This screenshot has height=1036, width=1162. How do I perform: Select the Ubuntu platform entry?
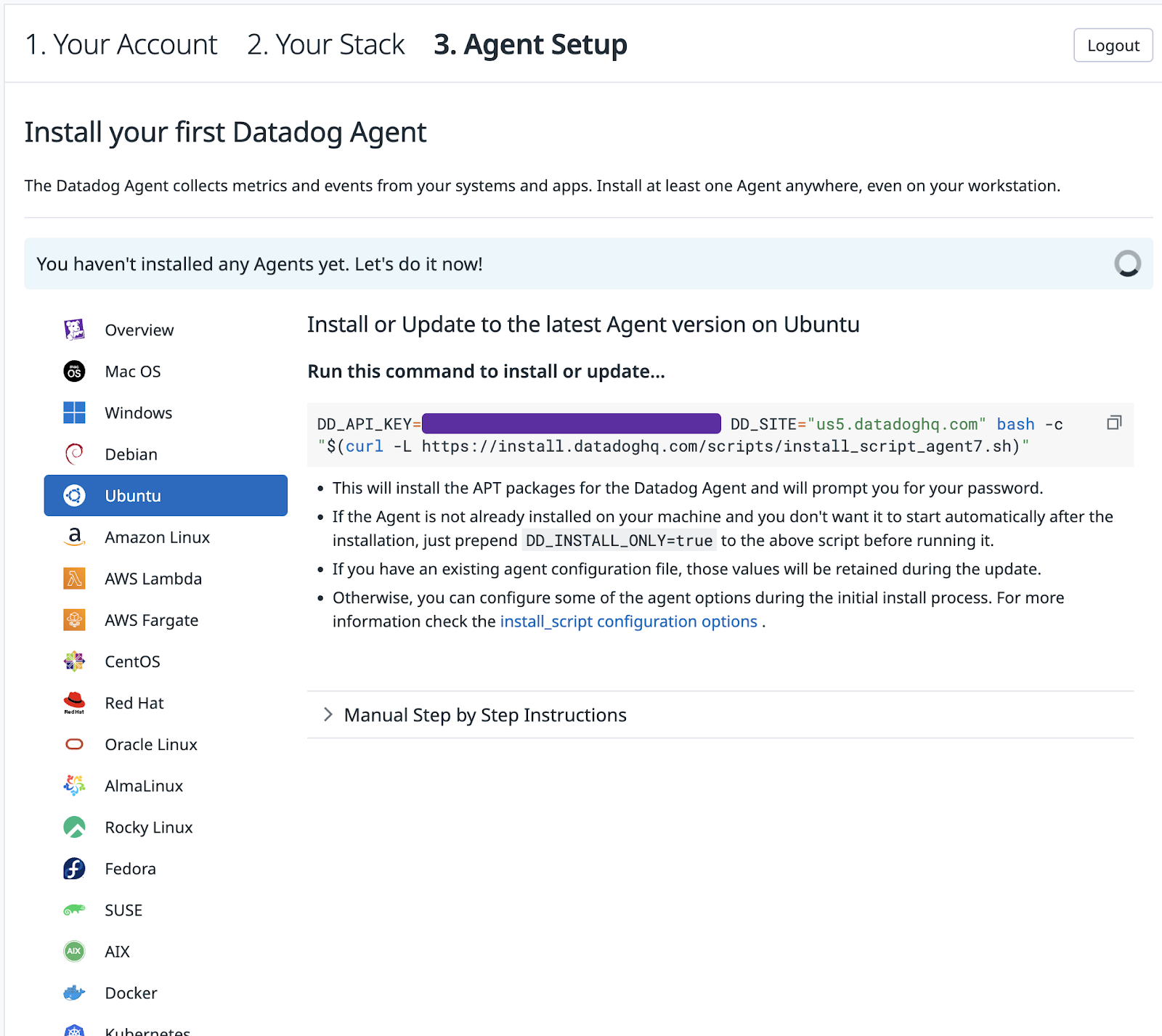[x=166, y=495]
